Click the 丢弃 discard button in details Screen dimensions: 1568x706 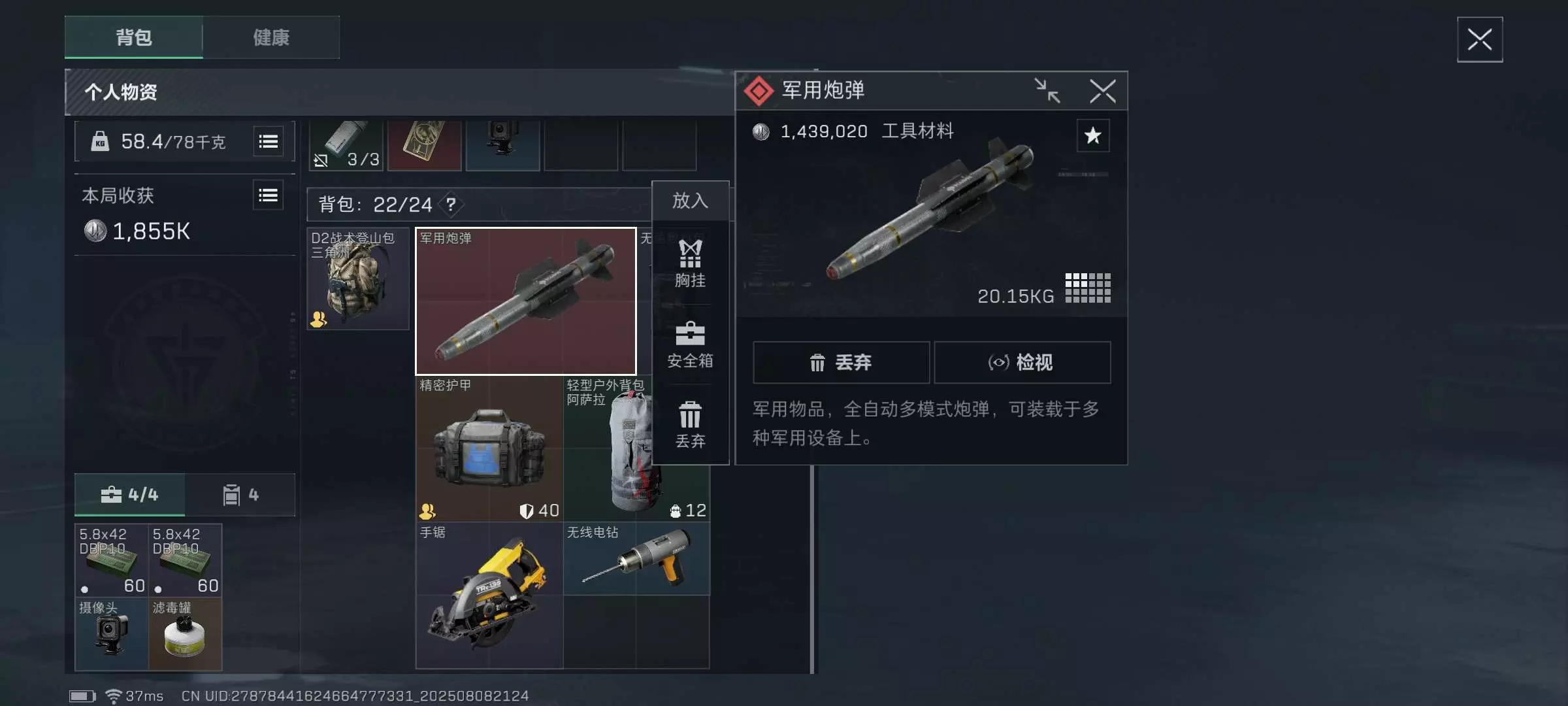(841, 362)
